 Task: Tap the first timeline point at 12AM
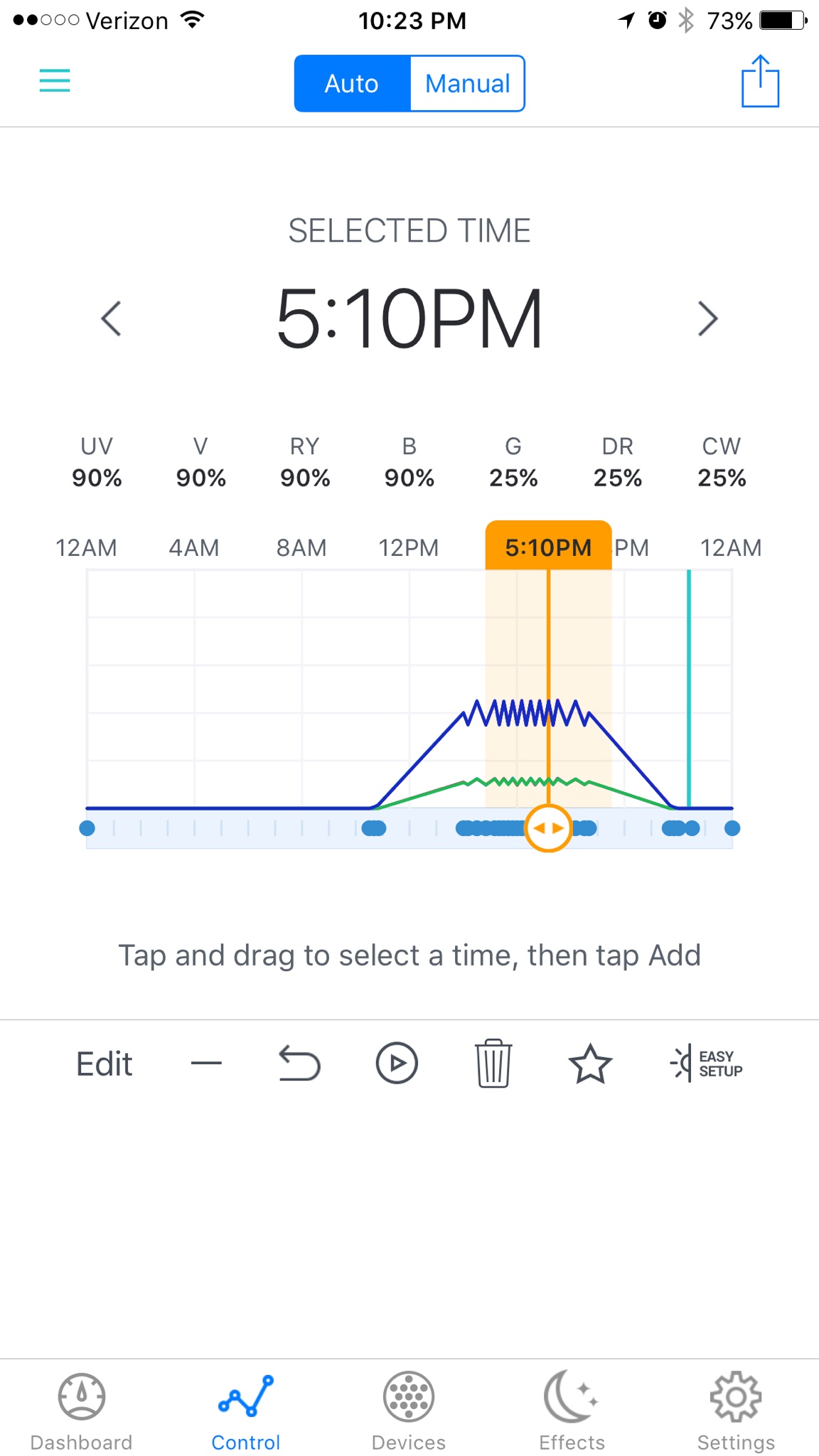pyautogui.click(x=87, y=828)
